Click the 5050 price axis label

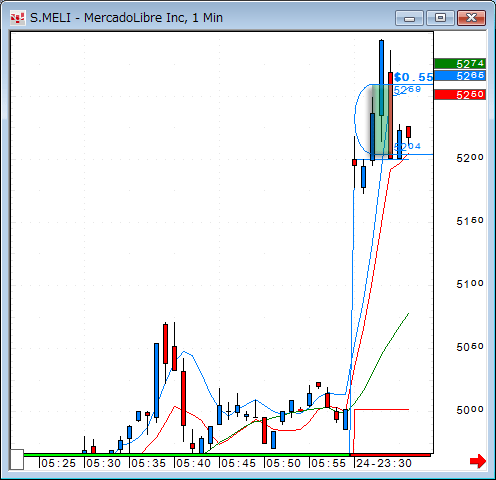click(x=470, y=347)
